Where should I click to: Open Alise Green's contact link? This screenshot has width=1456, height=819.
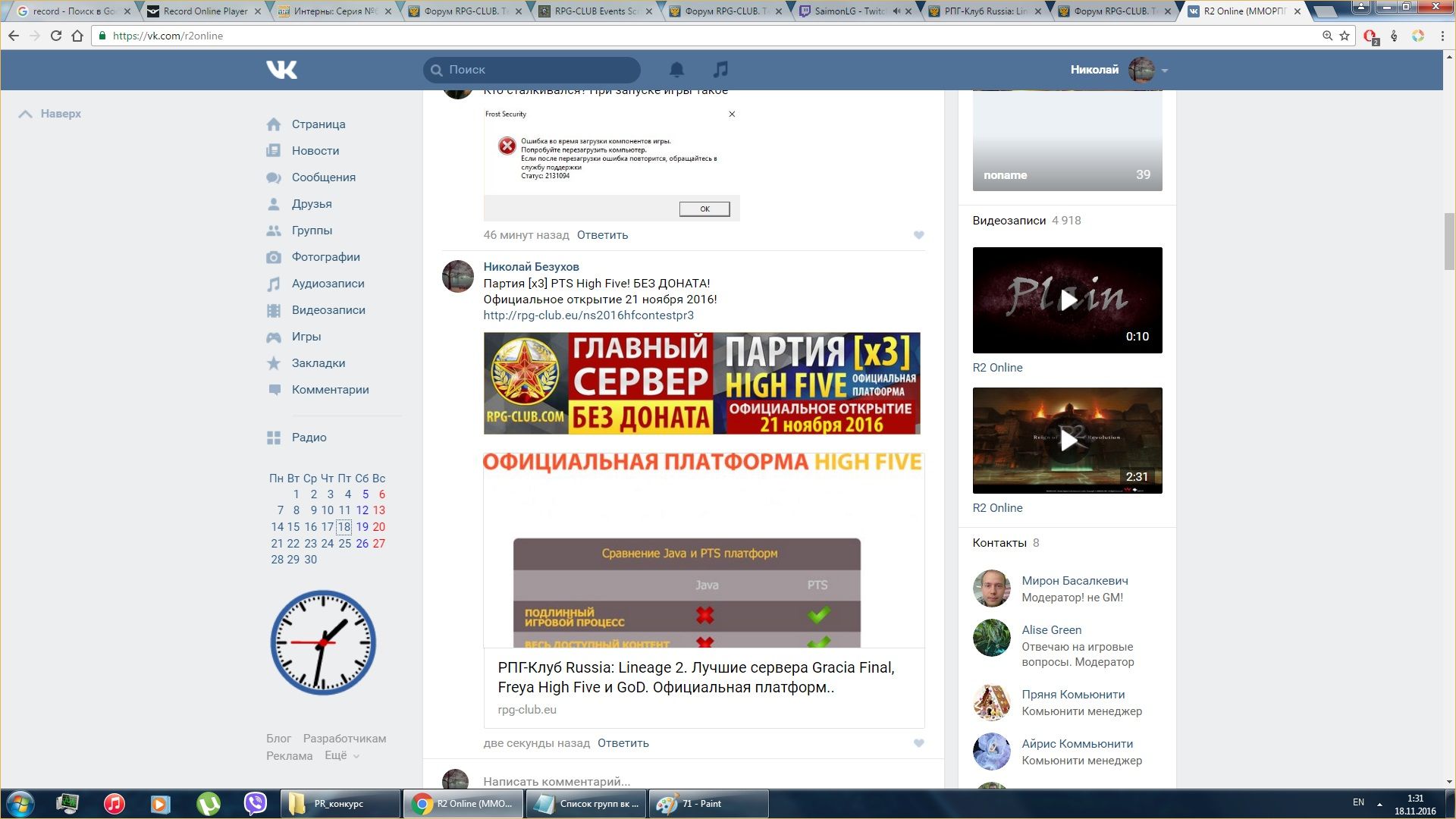1051,630
